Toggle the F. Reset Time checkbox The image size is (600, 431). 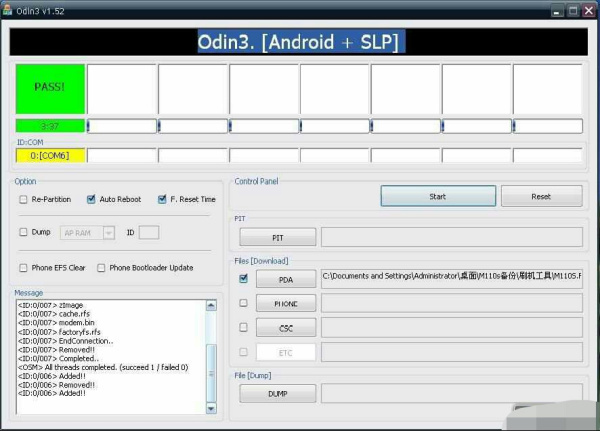[x=162, y=199]
